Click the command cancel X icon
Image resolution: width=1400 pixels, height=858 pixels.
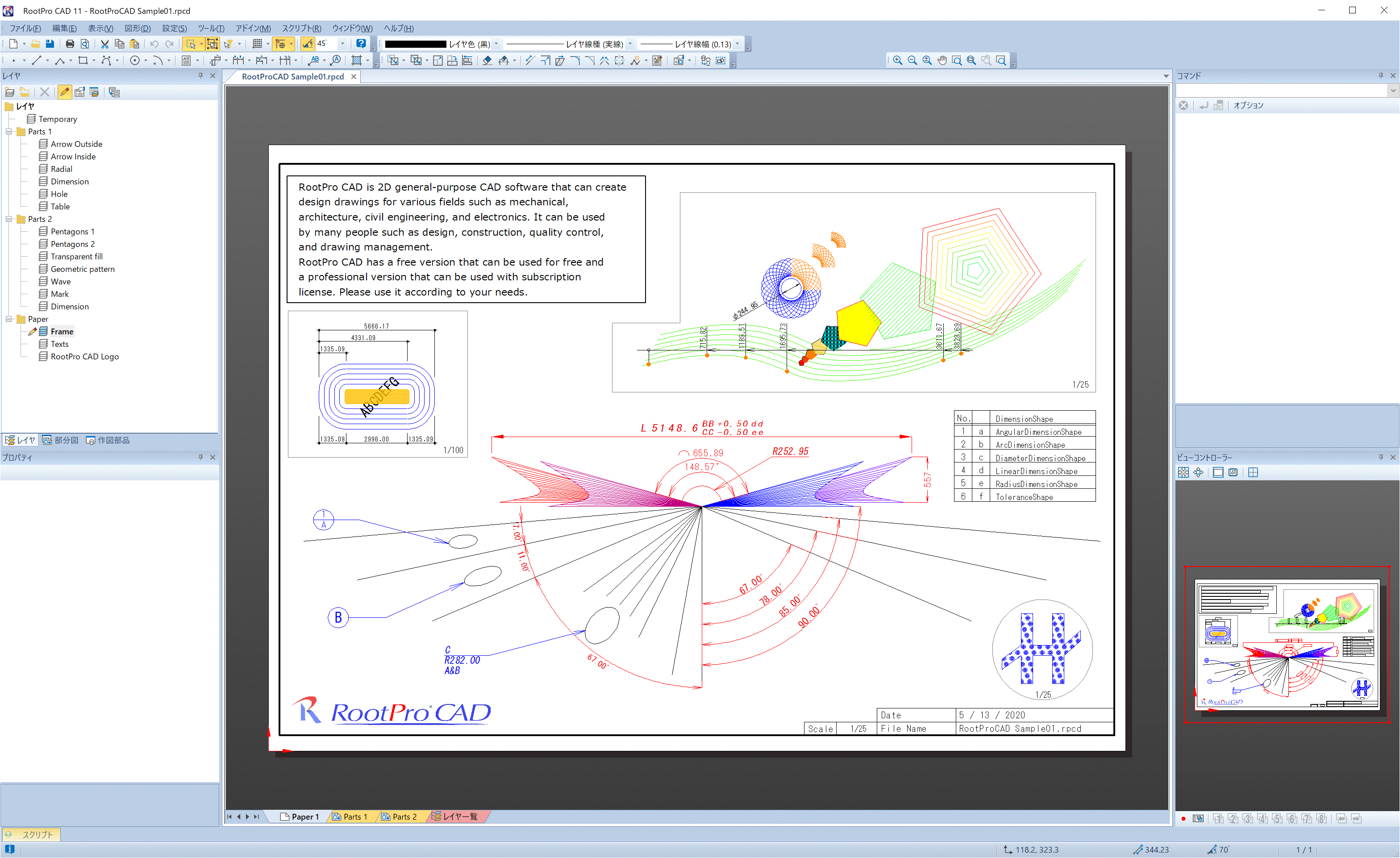[1183, 106]
